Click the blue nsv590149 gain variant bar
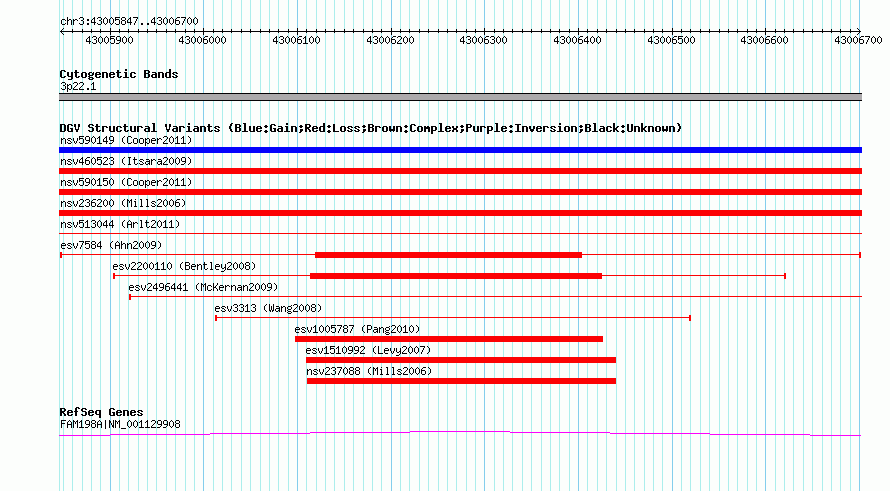 pyautogui.click(x=460, y=150)
